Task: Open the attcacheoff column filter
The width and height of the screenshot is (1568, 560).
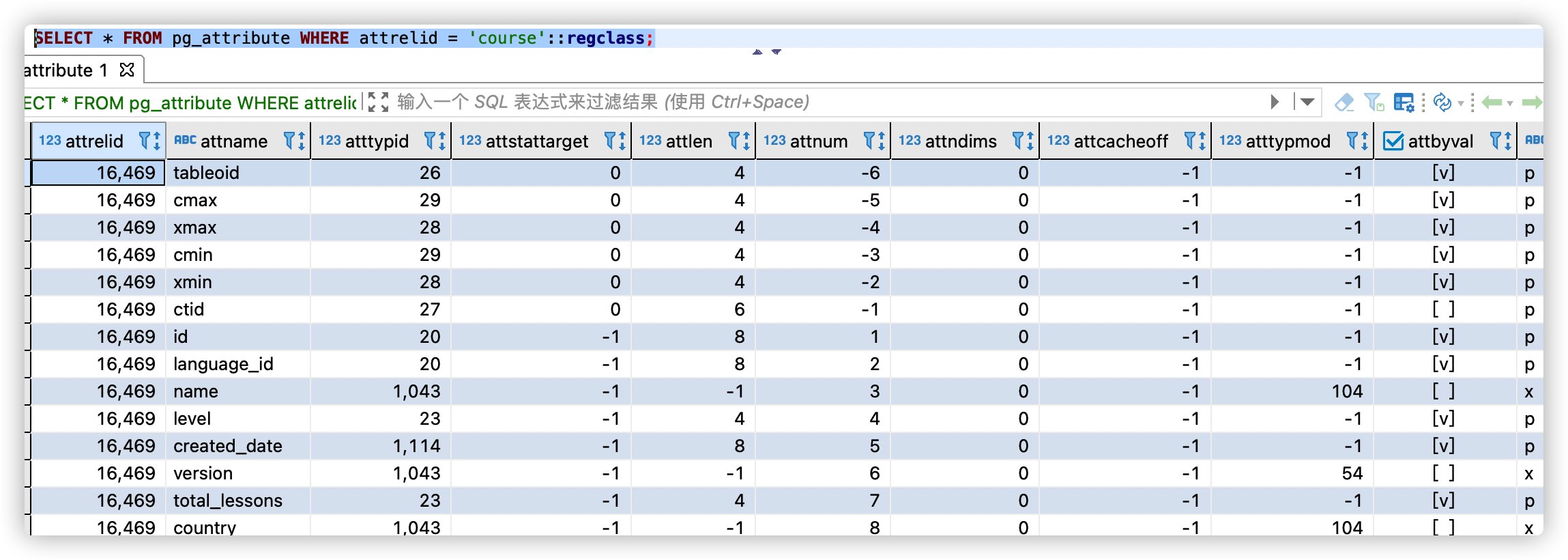Action: [x=1190, y=141]
